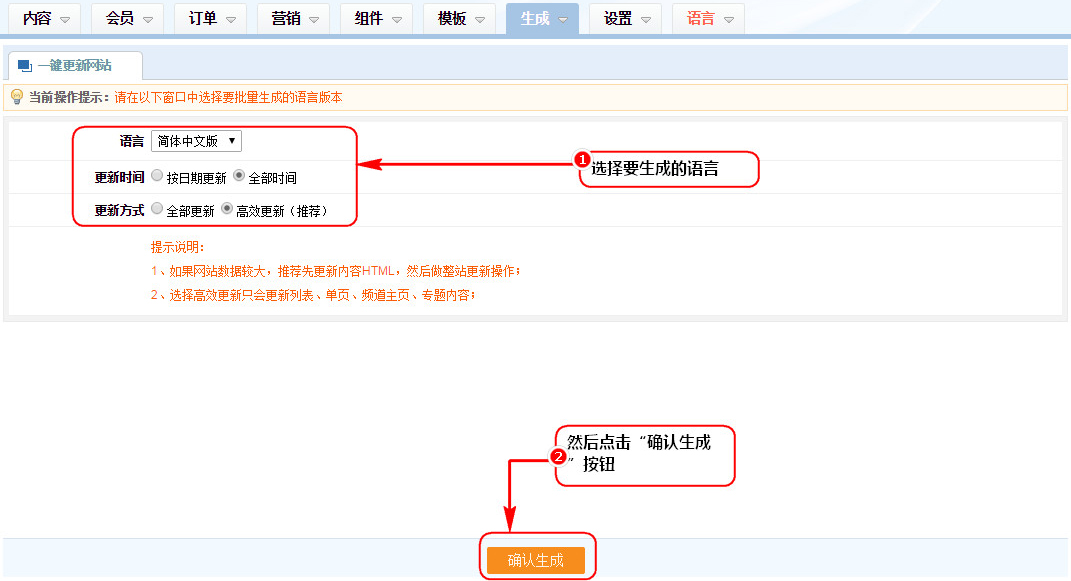Choose 全部更新 update method
This screenshot has height=581, width=1071.
pyautogui.click(x=157, y=209)
